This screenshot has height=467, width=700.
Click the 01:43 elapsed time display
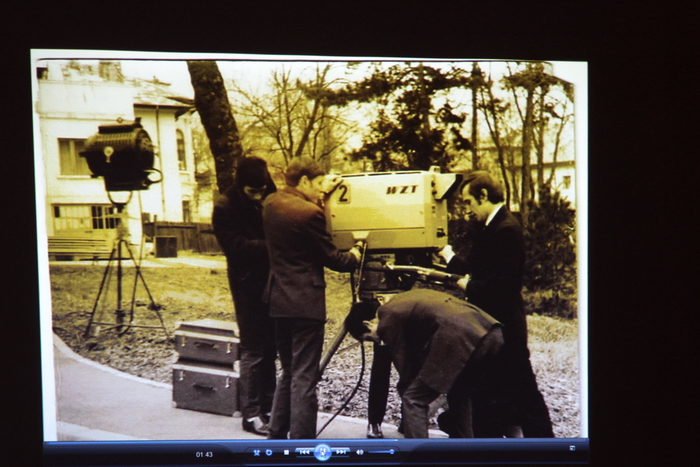(x=204, y=454)
